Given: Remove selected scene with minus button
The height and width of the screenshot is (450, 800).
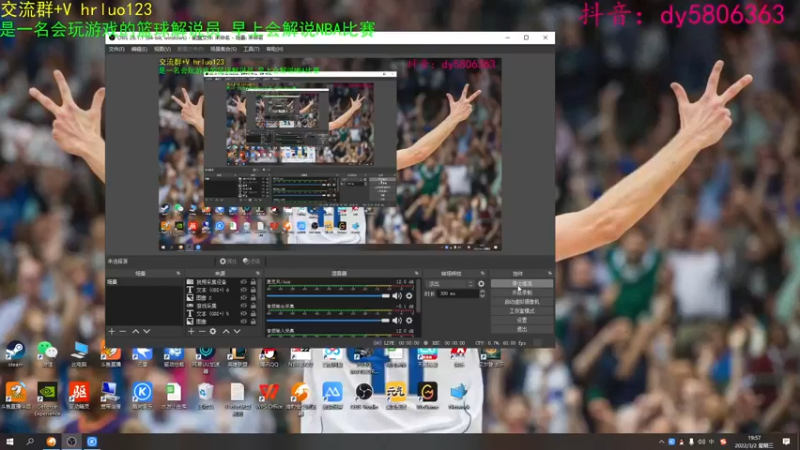Looking at the screenshot, I should pyautogui.click(x=122, y=332).
